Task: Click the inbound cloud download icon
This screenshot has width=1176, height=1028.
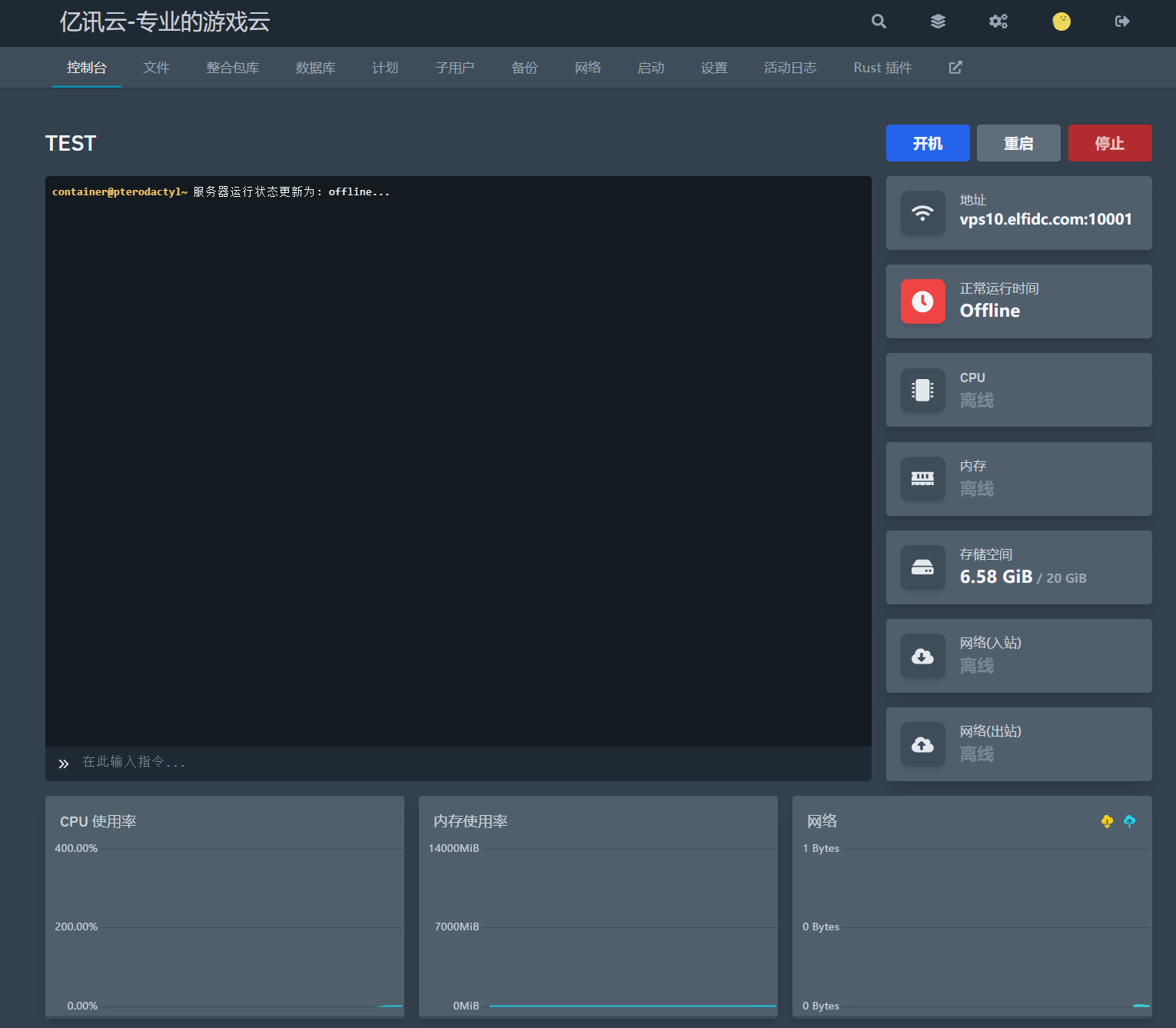Action: [922, 656]
